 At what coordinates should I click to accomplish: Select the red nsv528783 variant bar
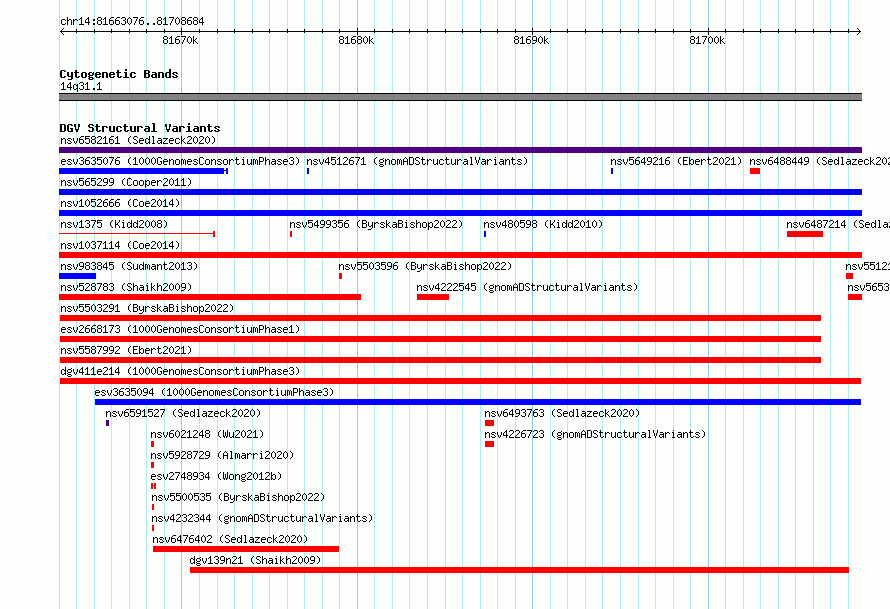pos(210,297)
